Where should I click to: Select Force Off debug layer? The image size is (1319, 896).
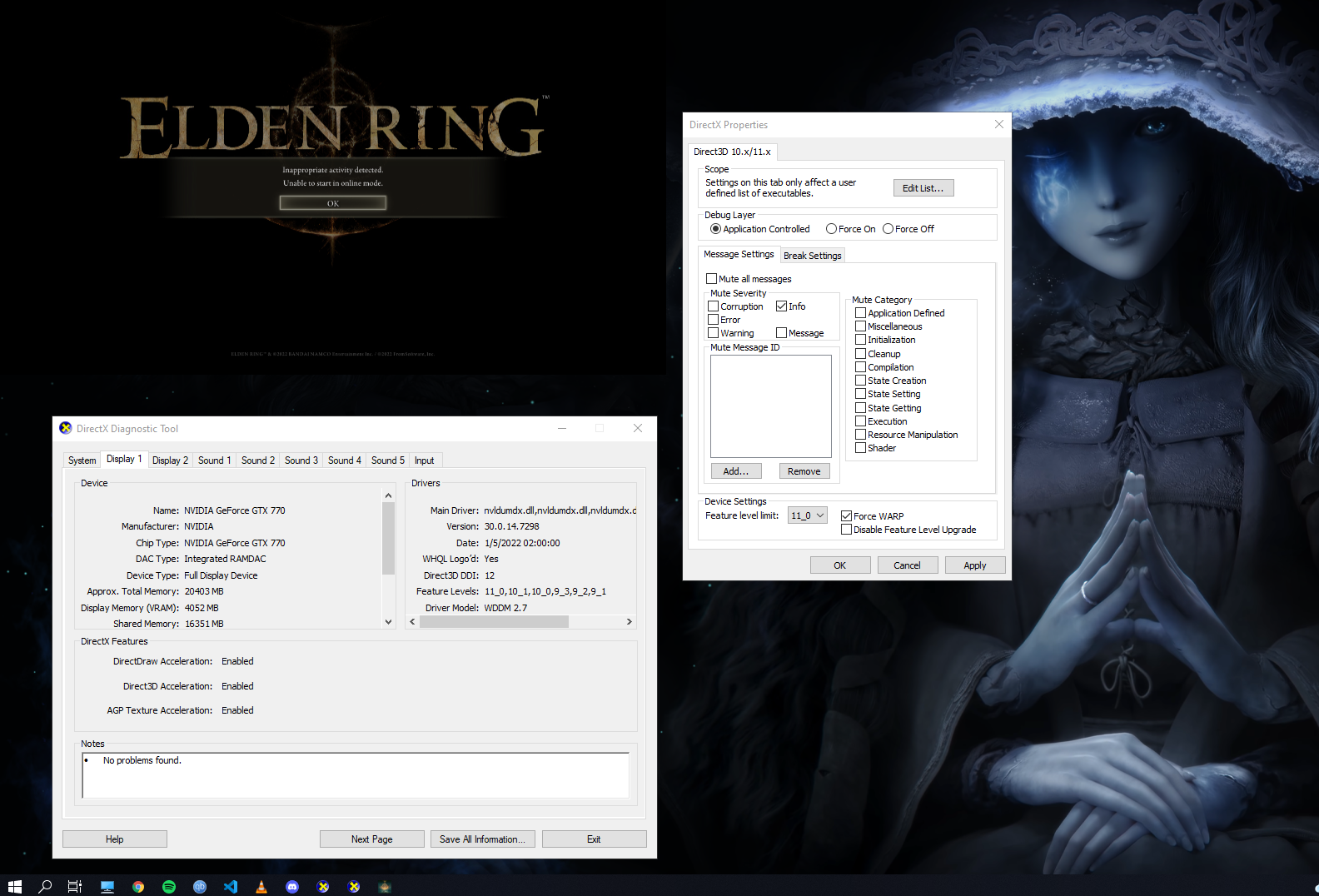pos(888,229)
